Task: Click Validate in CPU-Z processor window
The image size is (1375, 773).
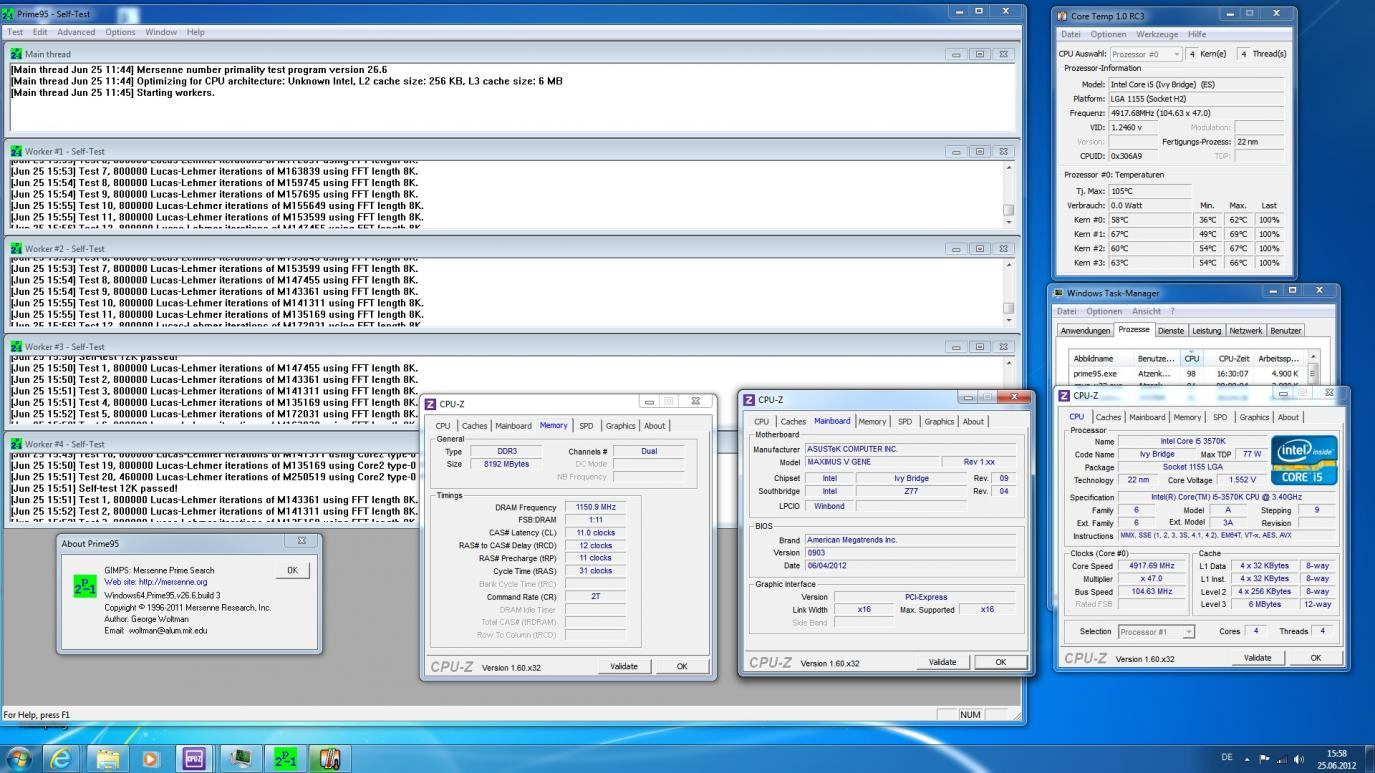Action: [x=1257, y=657]
